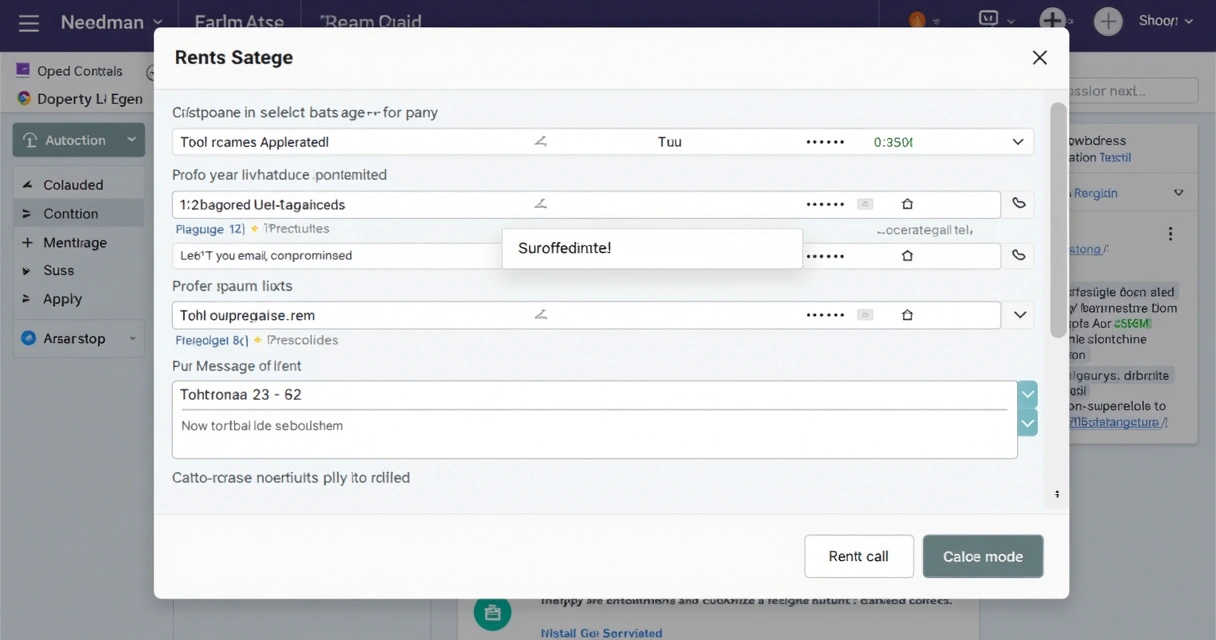Click the Tool rcames Appleratedl field
This screenshot has width=1216, height=640.
click(x=603, y=142)
